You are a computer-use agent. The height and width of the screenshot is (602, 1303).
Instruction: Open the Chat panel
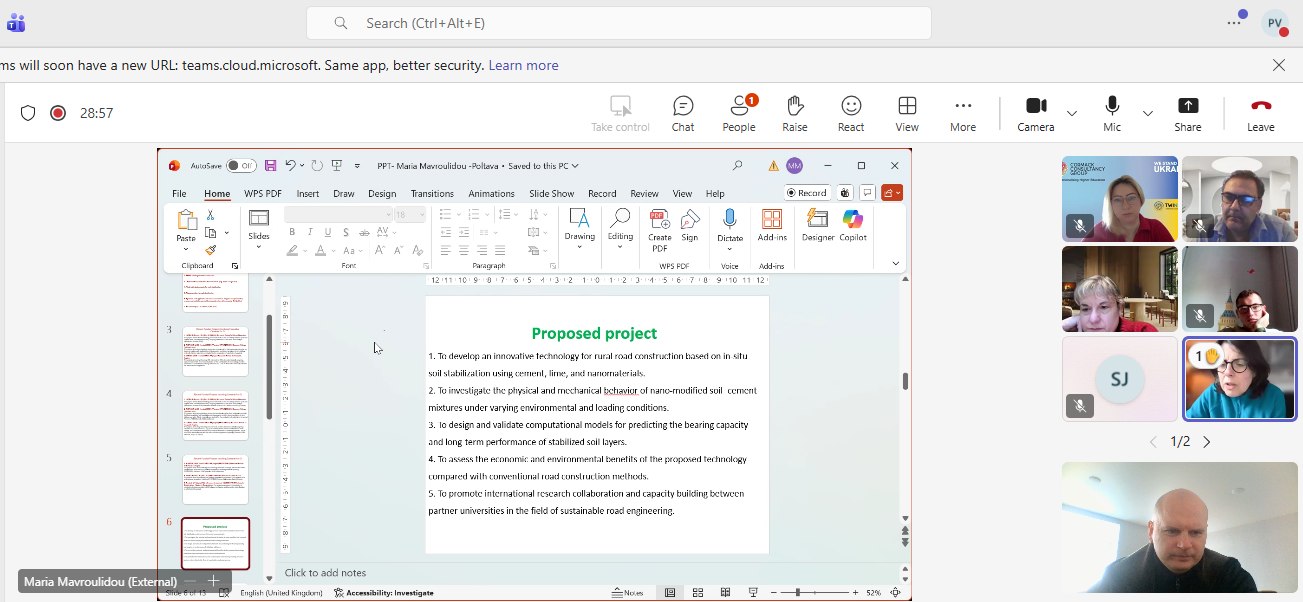click(683, 113)
